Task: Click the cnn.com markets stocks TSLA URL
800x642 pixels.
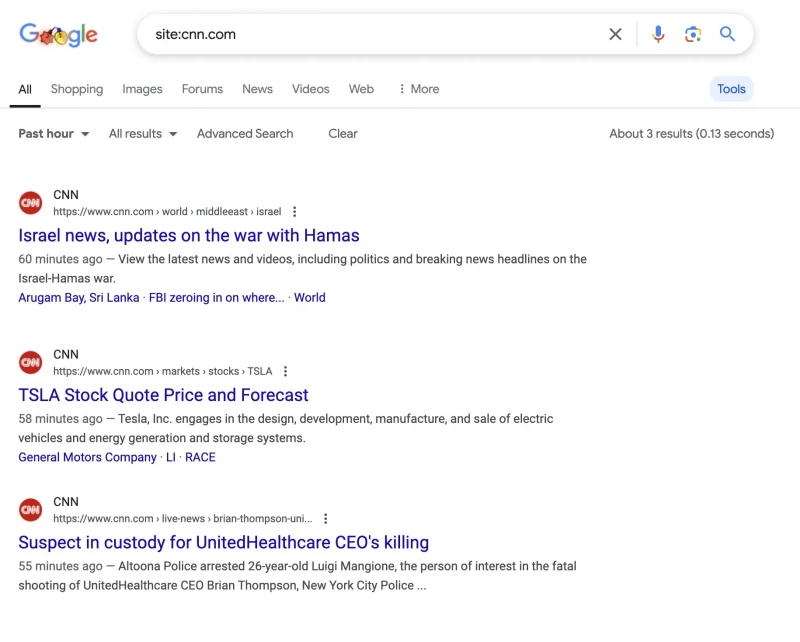Action: coord(162,371)
